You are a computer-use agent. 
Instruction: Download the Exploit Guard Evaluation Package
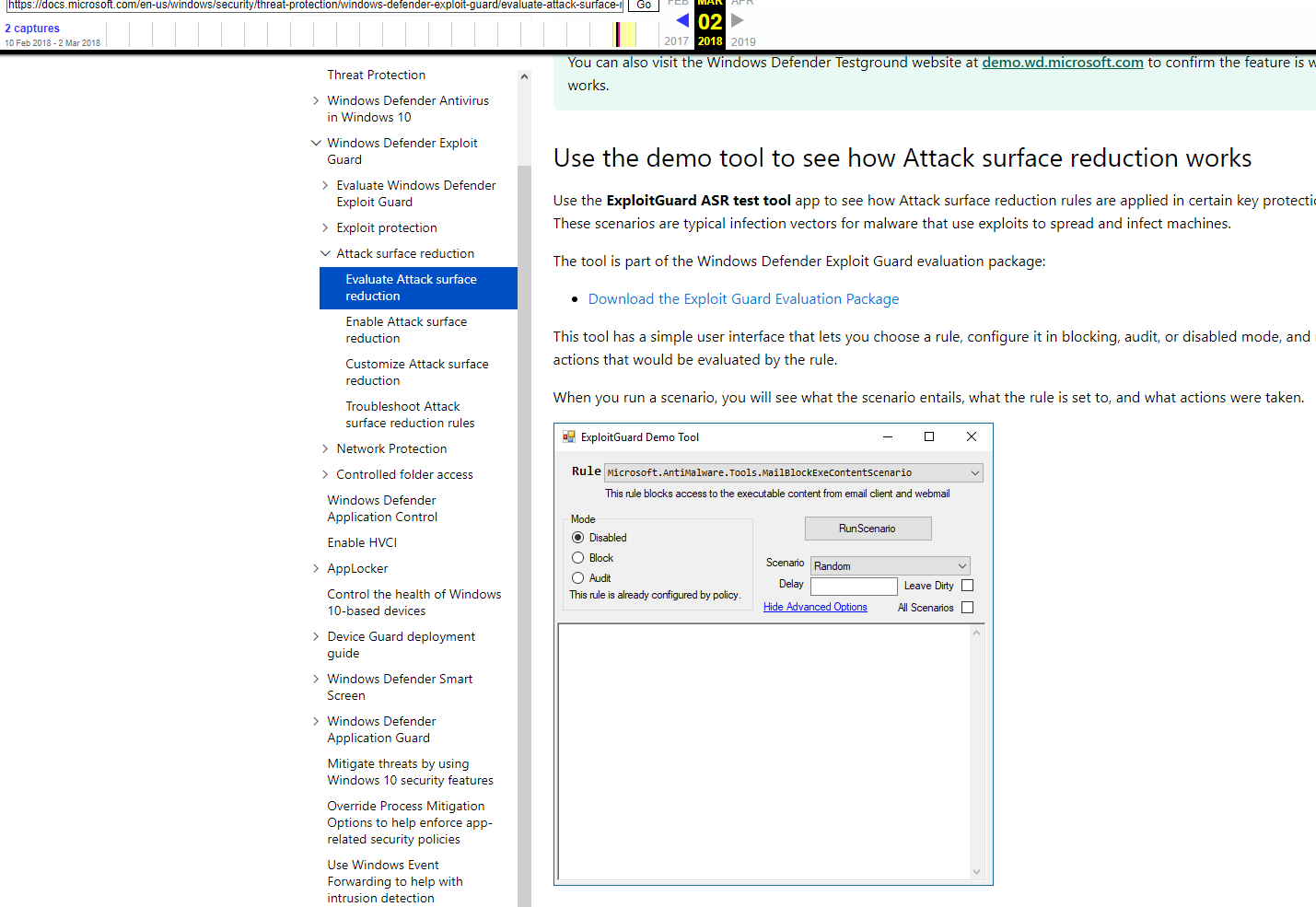[743, 299]
